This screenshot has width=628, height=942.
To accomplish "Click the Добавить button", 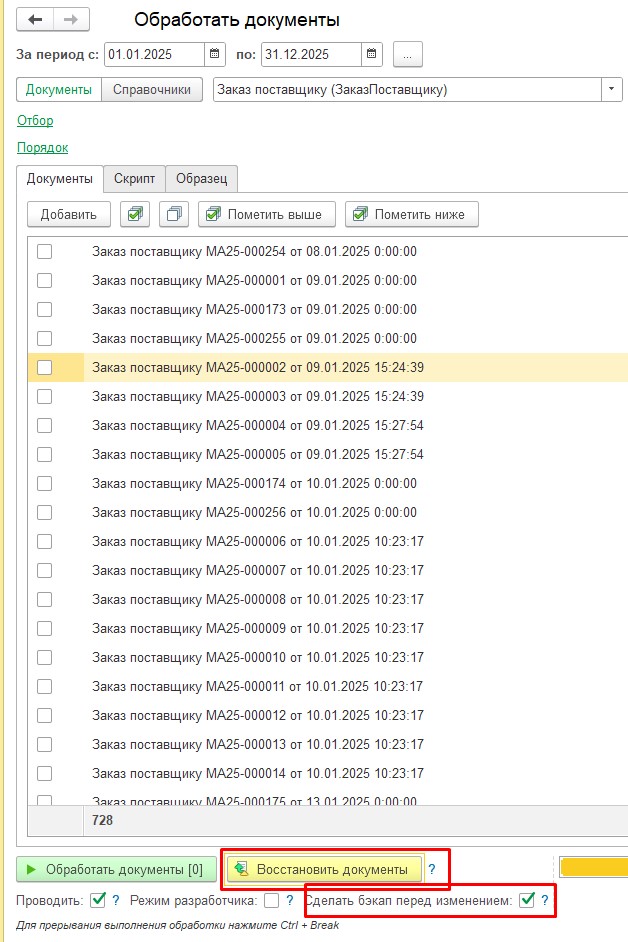I will click(69, 214).
